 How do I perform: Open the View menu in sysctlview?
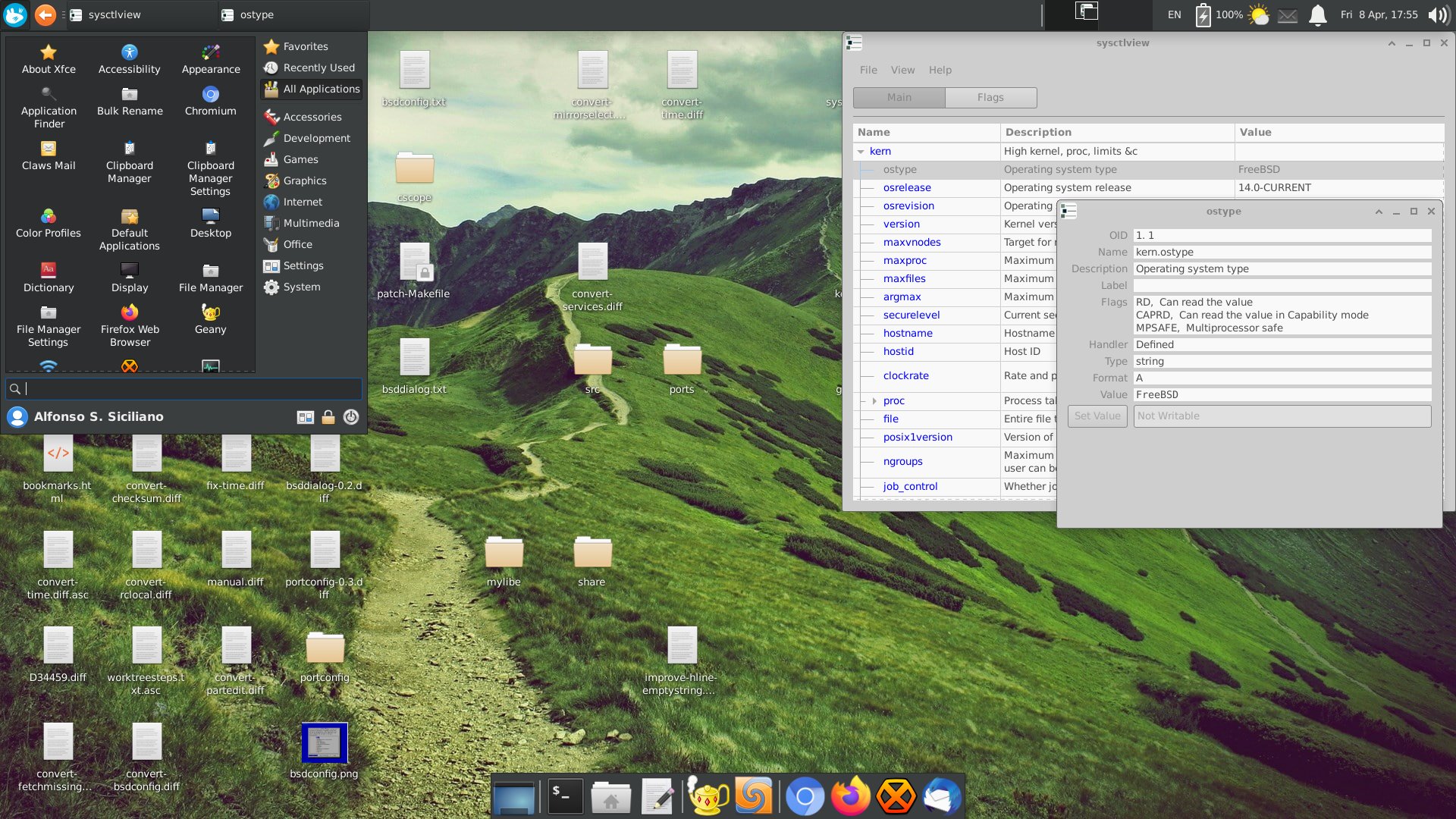click(x=902, y=70)
